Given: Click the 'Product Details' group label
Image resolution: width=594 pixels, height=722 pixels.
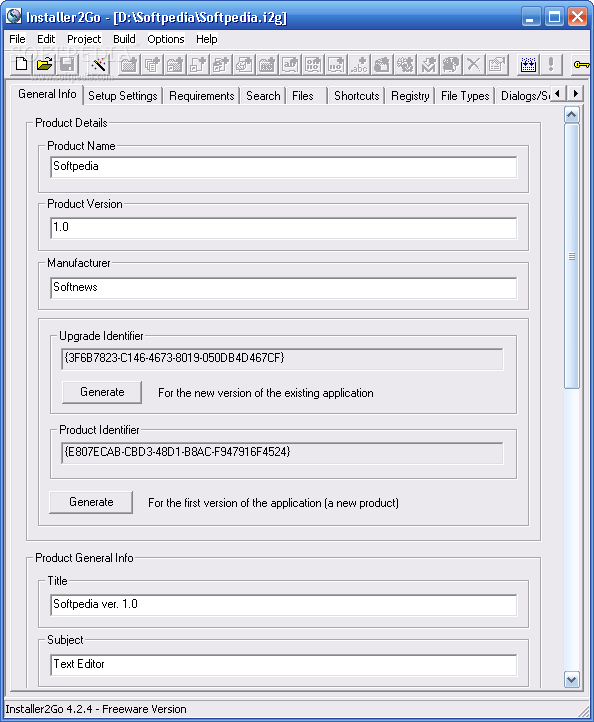Looking at the screenshot, I should (71, 123).
